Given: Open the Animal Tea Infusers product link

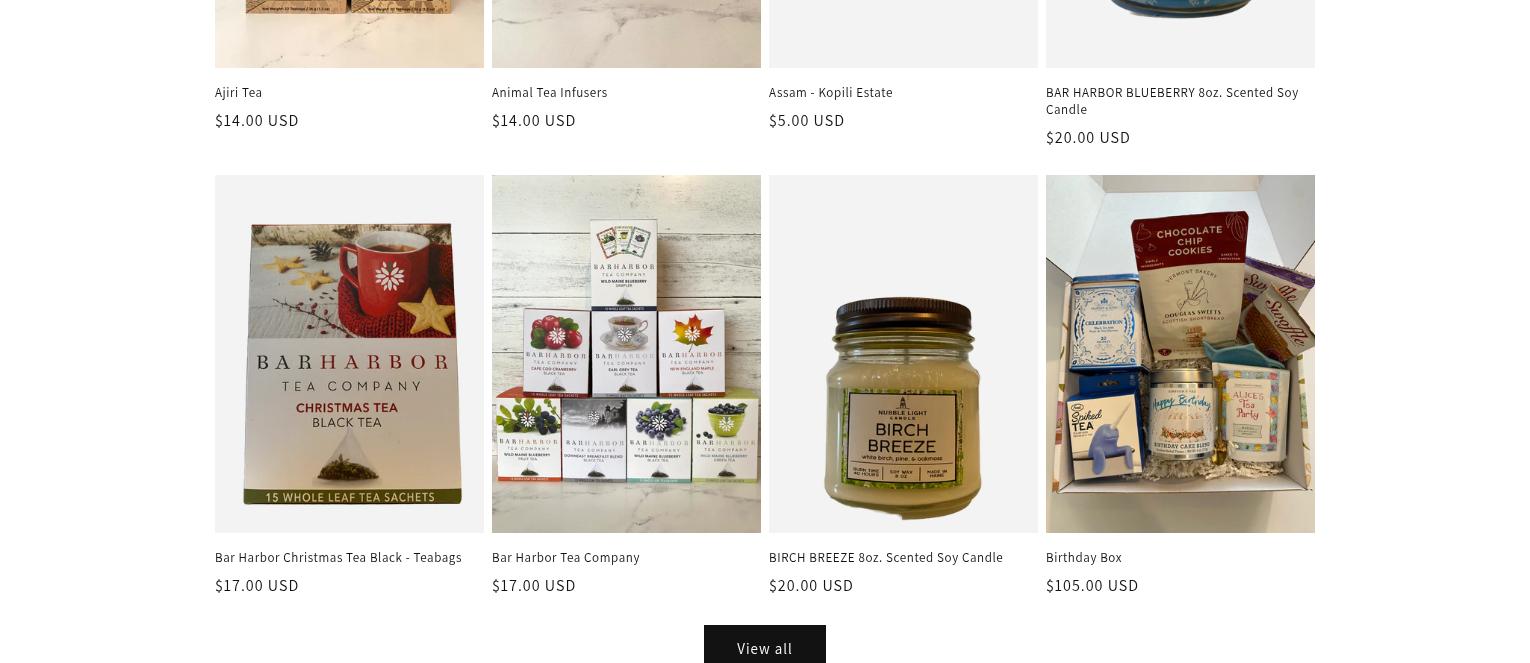Looking at the screenshot, I should tap(549, 93).
